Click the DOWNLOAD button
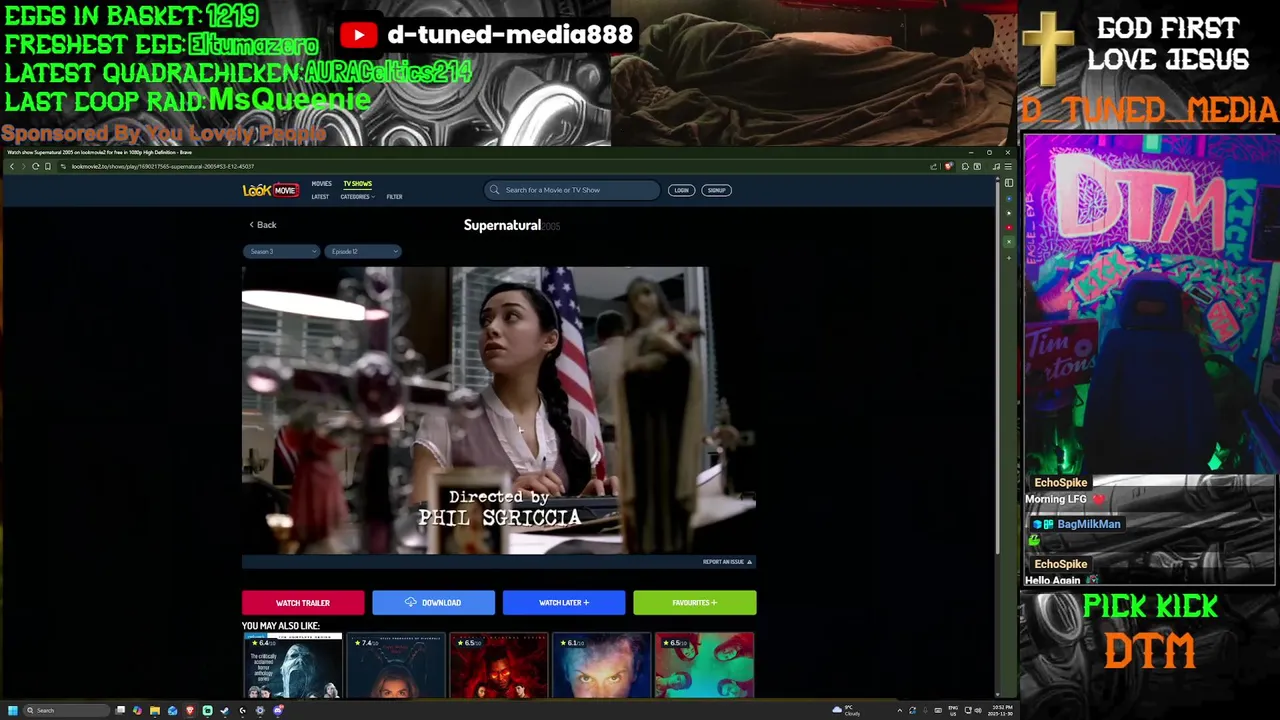This screenshot has width=1280, height=720. click(433, 603)
